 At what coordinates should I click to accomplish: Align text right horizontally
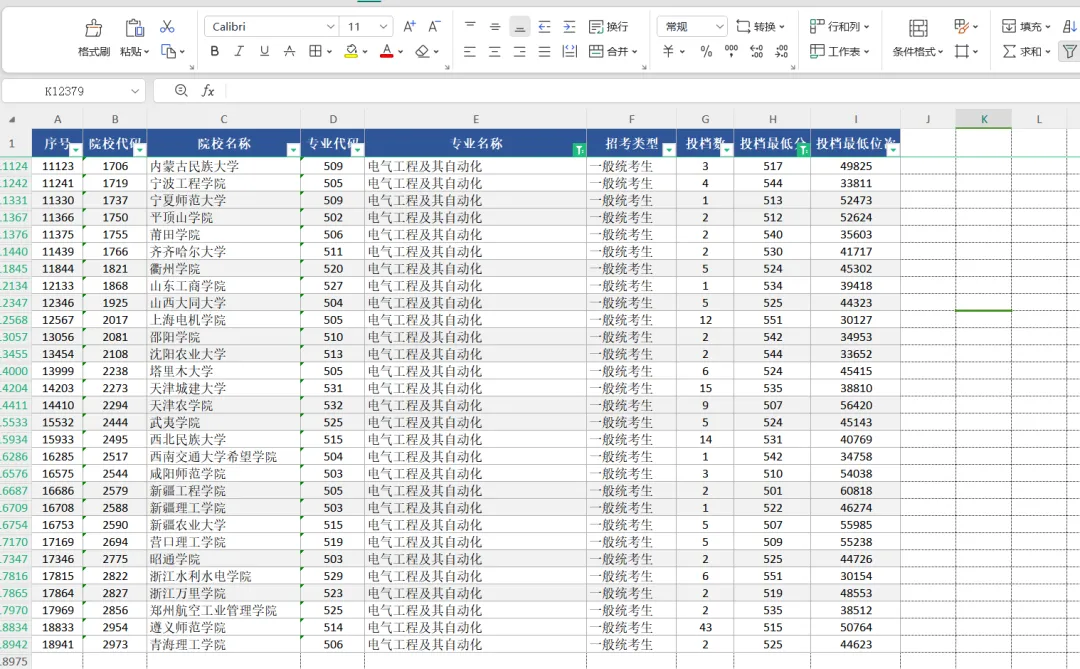519,51
